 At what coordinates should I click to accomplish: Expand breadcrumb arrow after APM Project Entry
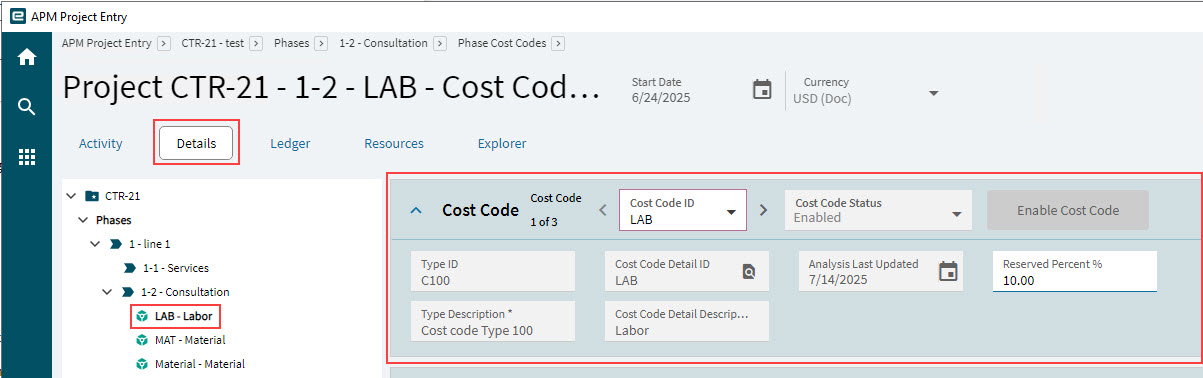click(x=163, y=43)
